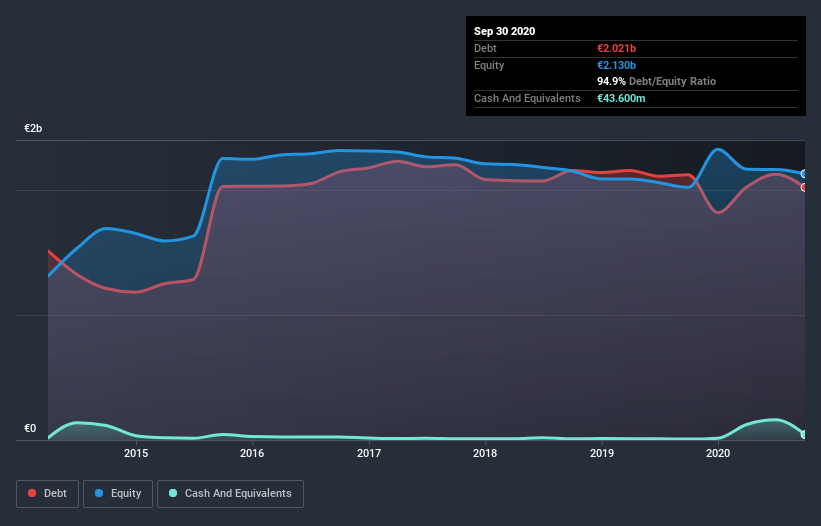821x526 pixels.
Task: Click the 2018 x-axis label
Action: click(x=485, y=453)
